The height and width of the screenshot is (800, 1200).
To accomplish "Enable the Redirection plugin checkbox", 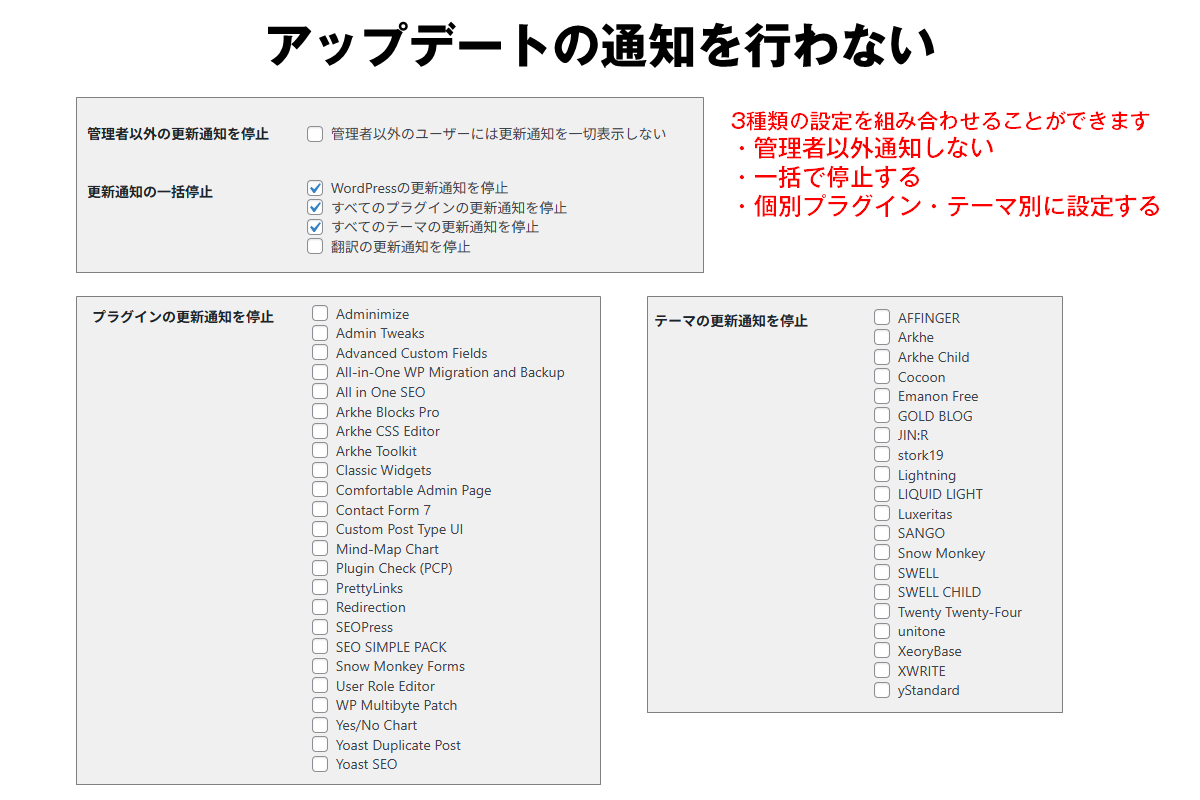I will point(320,607).
